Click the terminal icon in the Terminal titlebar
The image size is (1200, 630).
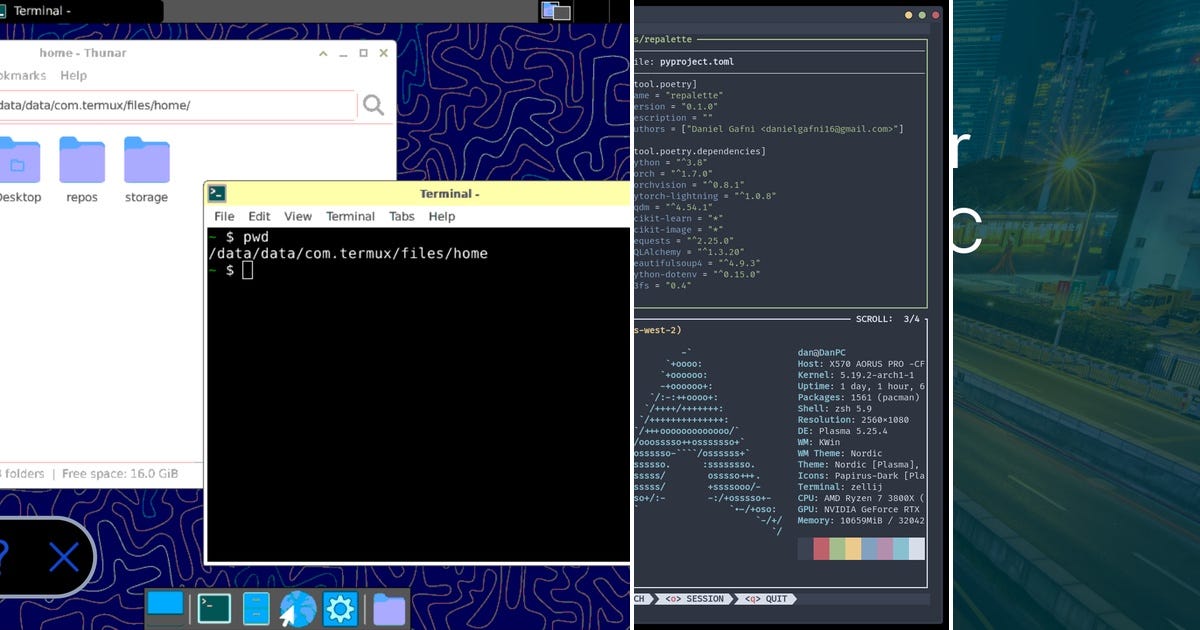(218, 194)
